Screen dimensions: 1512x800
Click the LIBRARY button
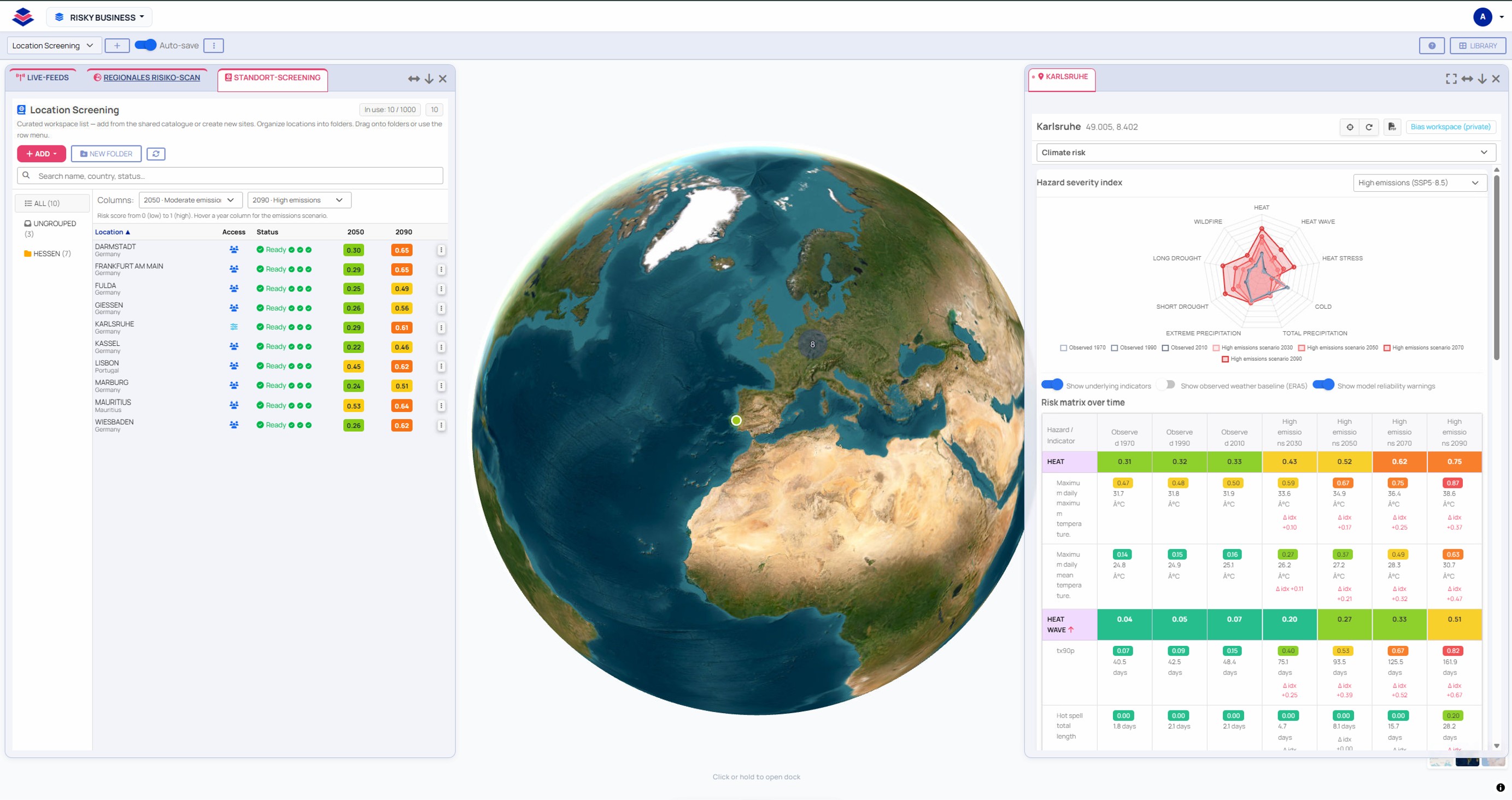1478,46
